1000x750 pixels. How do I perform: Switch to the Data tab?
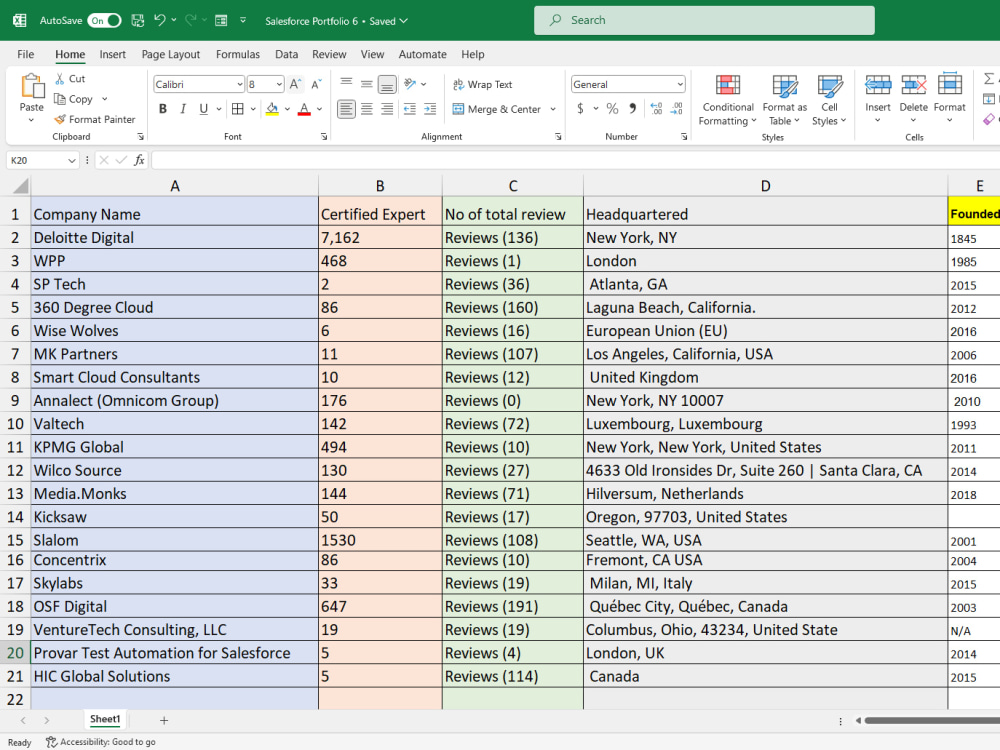click(286, 54)
